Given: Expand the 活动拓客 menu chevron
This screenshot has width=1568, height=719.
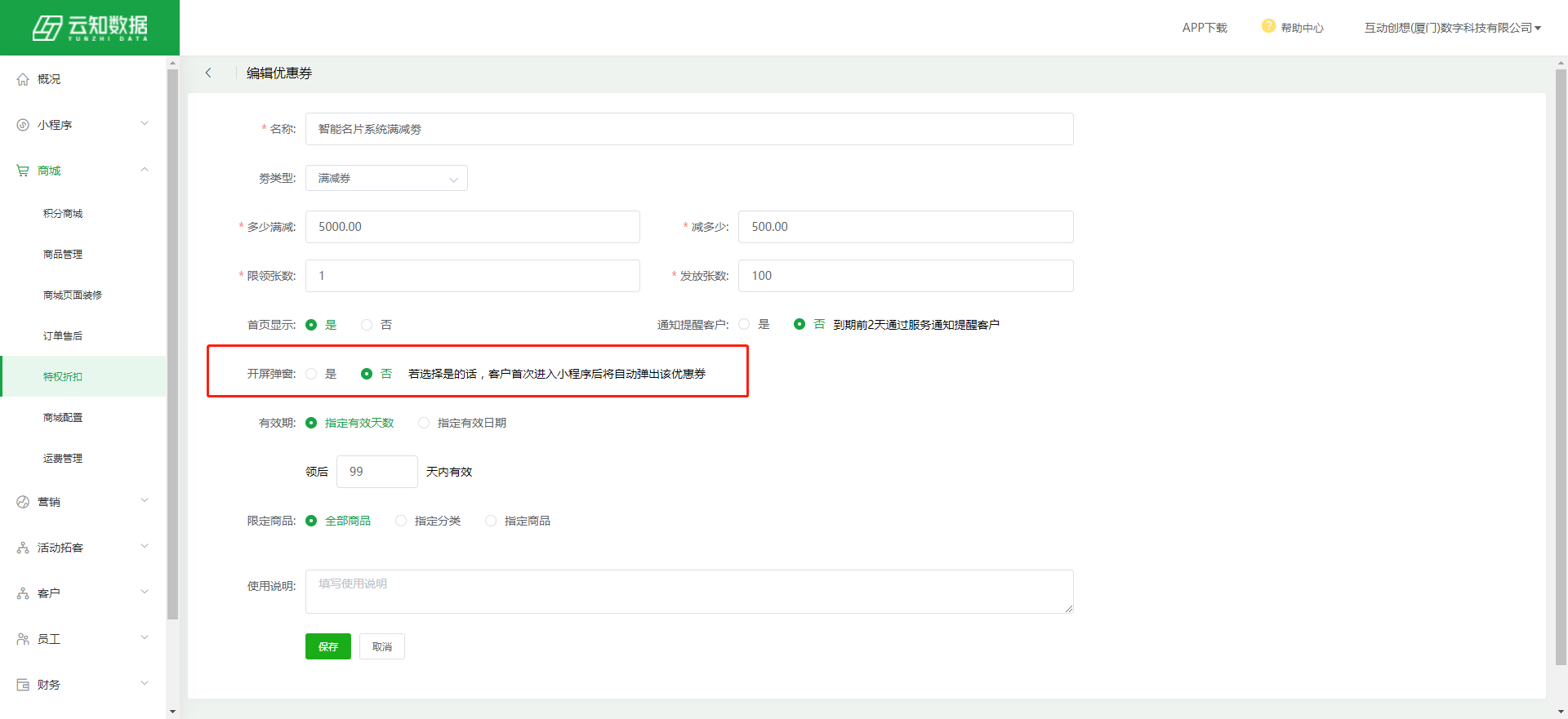Looking at the screenshot, I should 145,547.
